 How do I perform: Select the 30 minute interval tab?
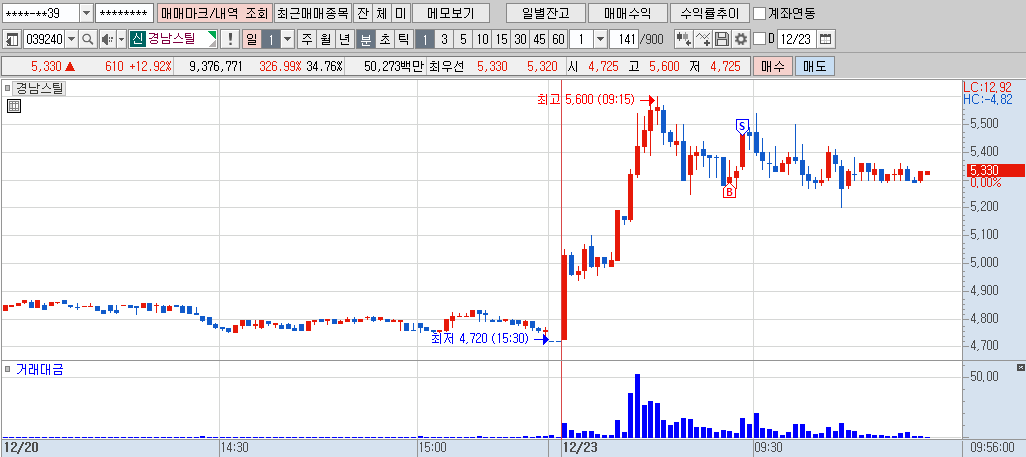coord(520,39)
